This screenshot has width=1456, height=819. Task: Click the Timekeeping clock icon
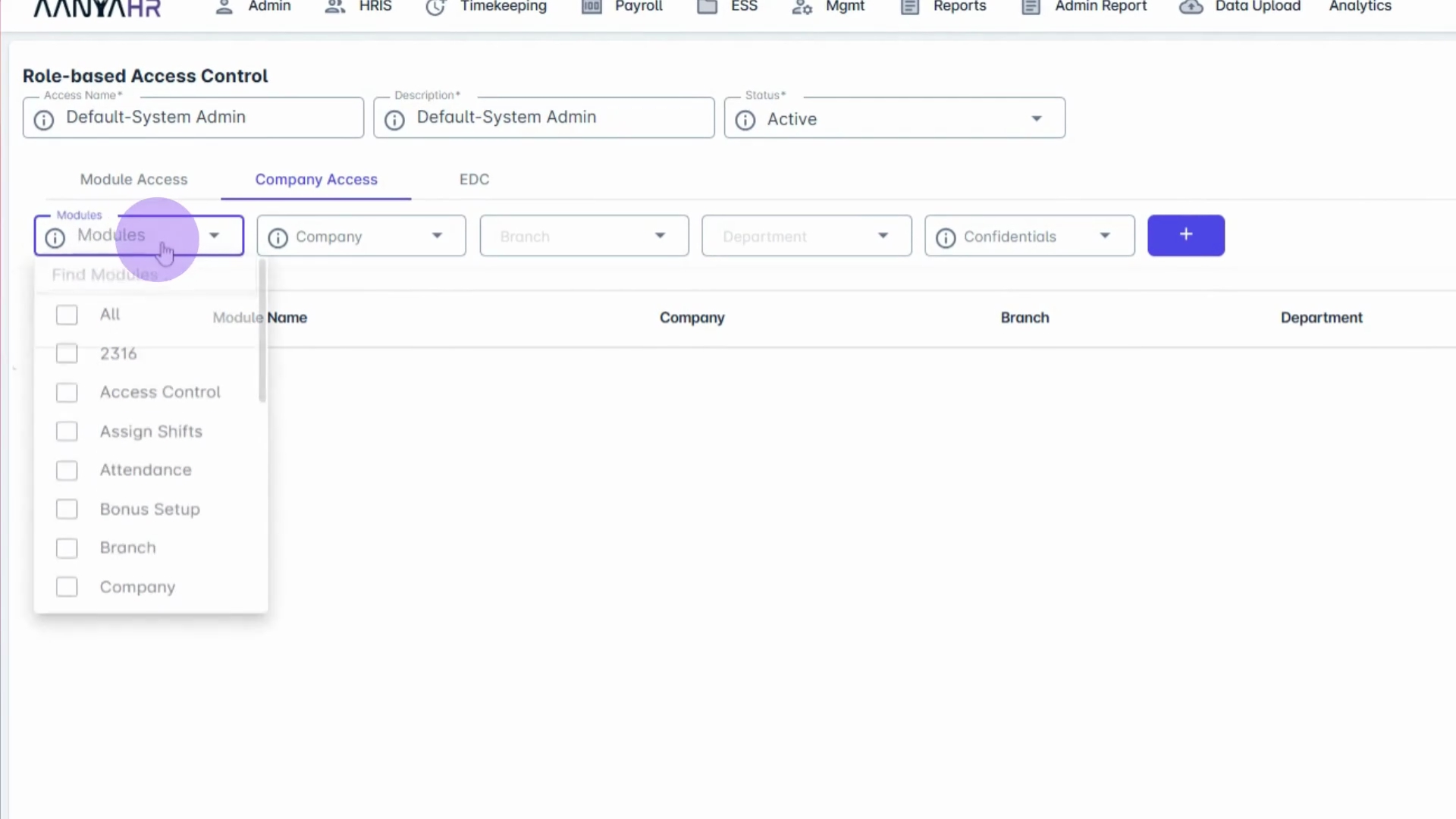click(435, 7)
